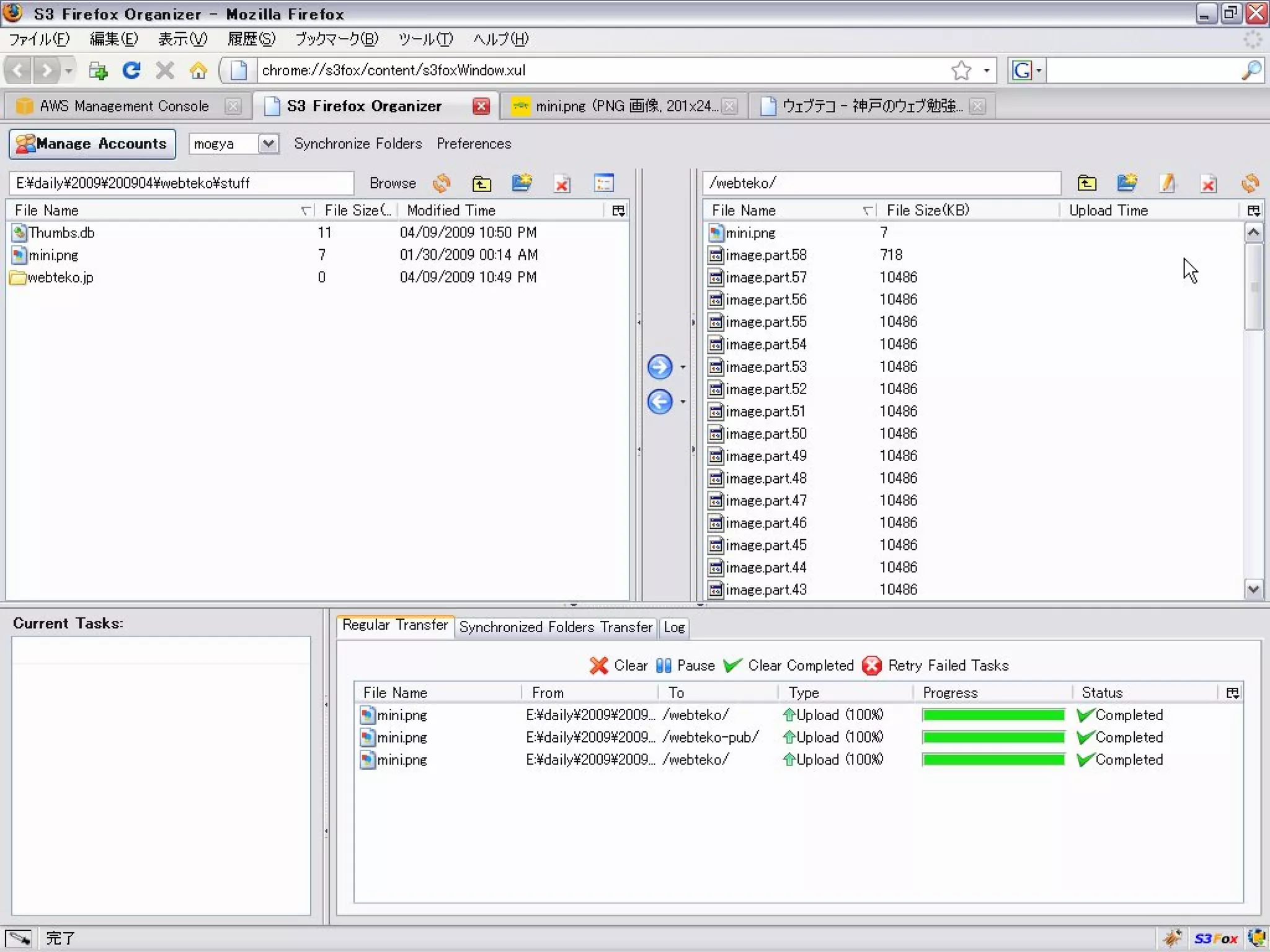Viewport: 1270px width, 952px height.
Task: Click the browser back arrow
Action: click(18, 70)
